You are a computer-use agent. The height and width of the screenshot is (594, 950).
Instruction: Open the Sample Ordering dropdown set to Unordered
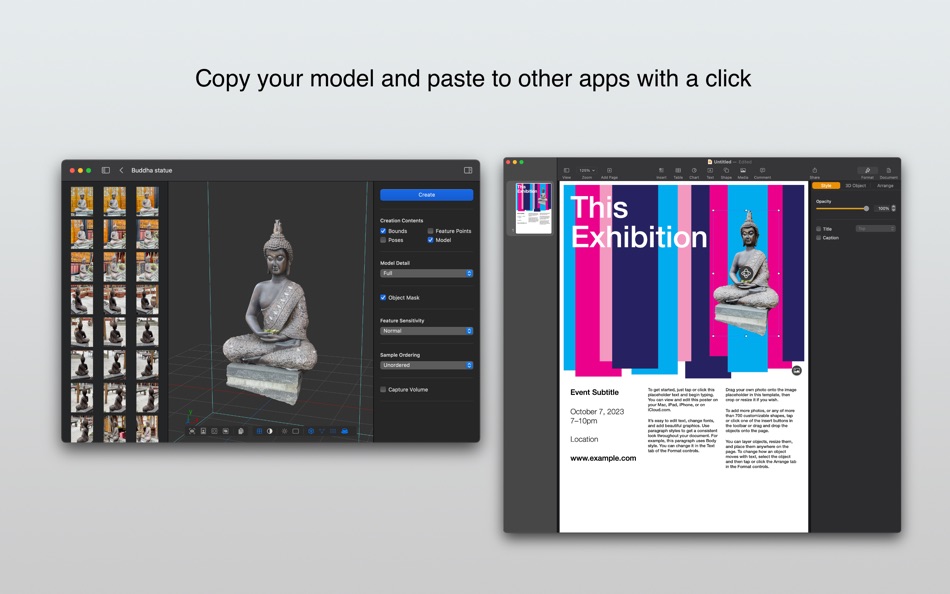427,365
